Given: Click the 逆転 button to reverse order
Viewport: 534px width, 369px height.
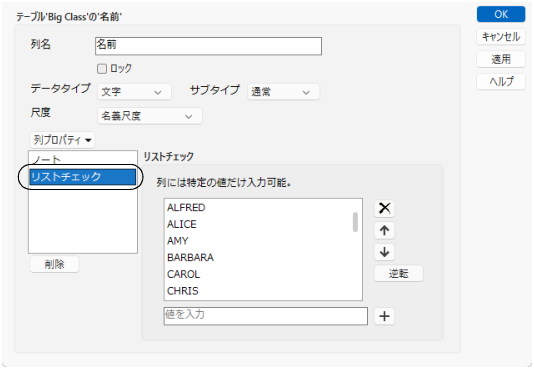Looking at the screenshot, I should pyautogui.click(x=399, y=273).
